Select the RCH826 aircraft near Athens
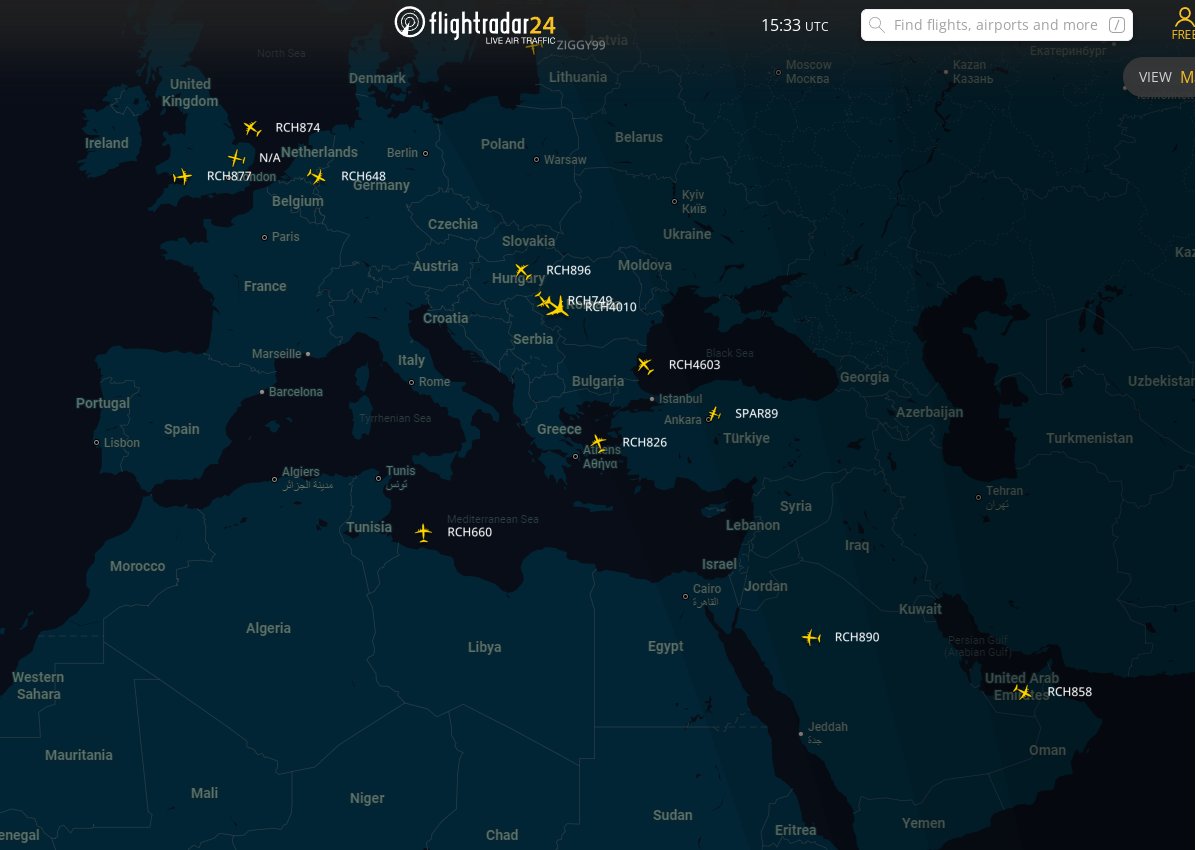The width and height of the screenshot is (1196, 850). tap(599, 443)
